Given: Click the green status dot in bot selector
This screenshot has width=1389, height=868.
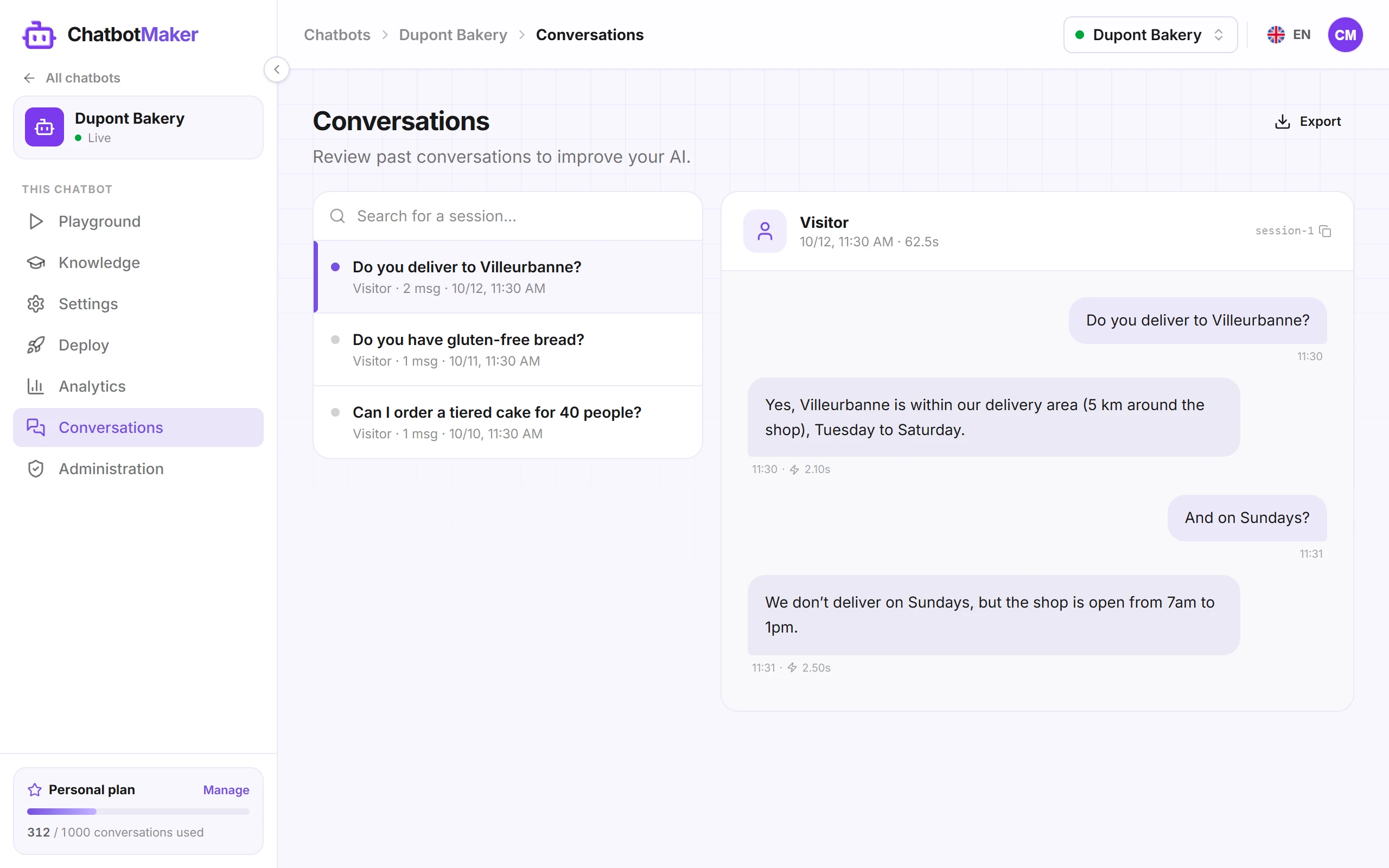Looking at the screenshot, I should point(1080,35).
